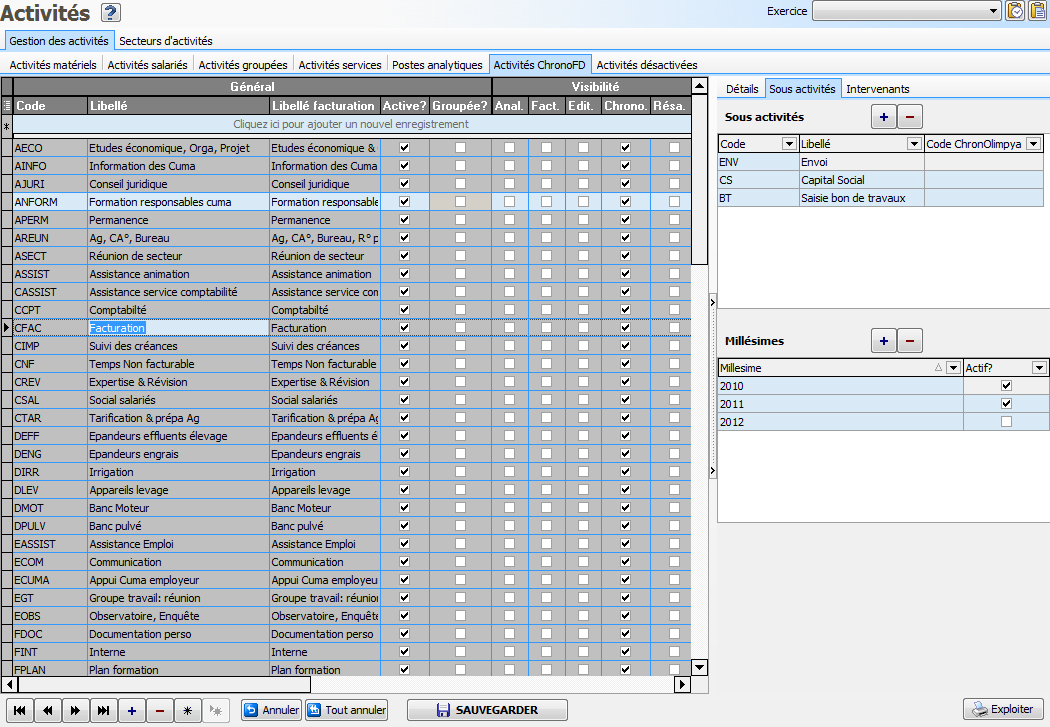Viewport: 1050px width, 727px height.
Task: Select Saisie bon de travaux row
Action: 880,198
